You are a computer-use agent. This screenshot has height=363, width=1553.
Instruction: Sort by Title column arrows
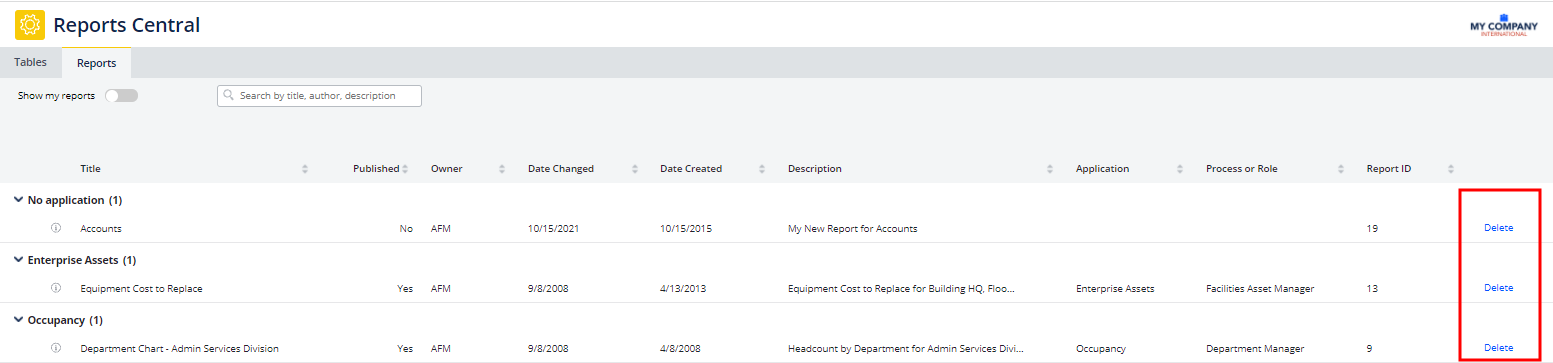(x=305, y=169)
